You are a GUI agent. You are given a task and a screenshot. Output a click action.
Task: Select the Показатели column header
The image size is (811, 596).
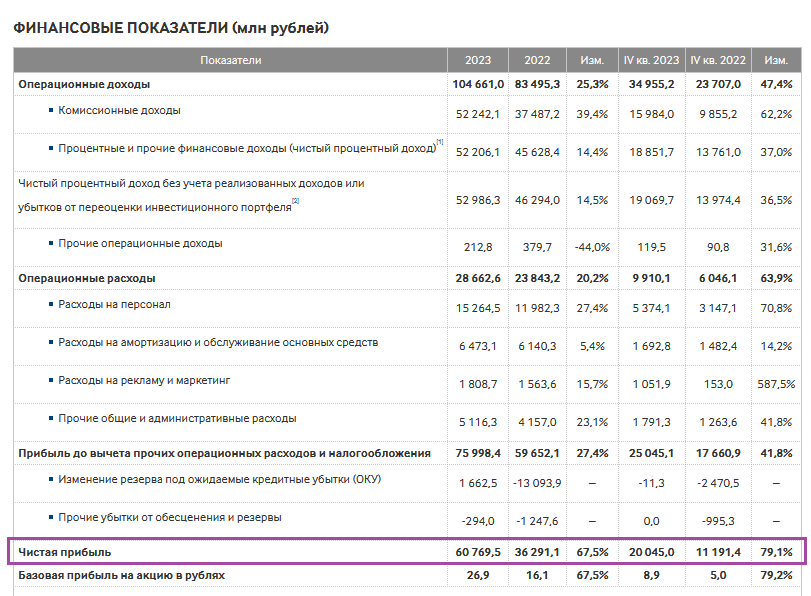click(x=231, y=60)
